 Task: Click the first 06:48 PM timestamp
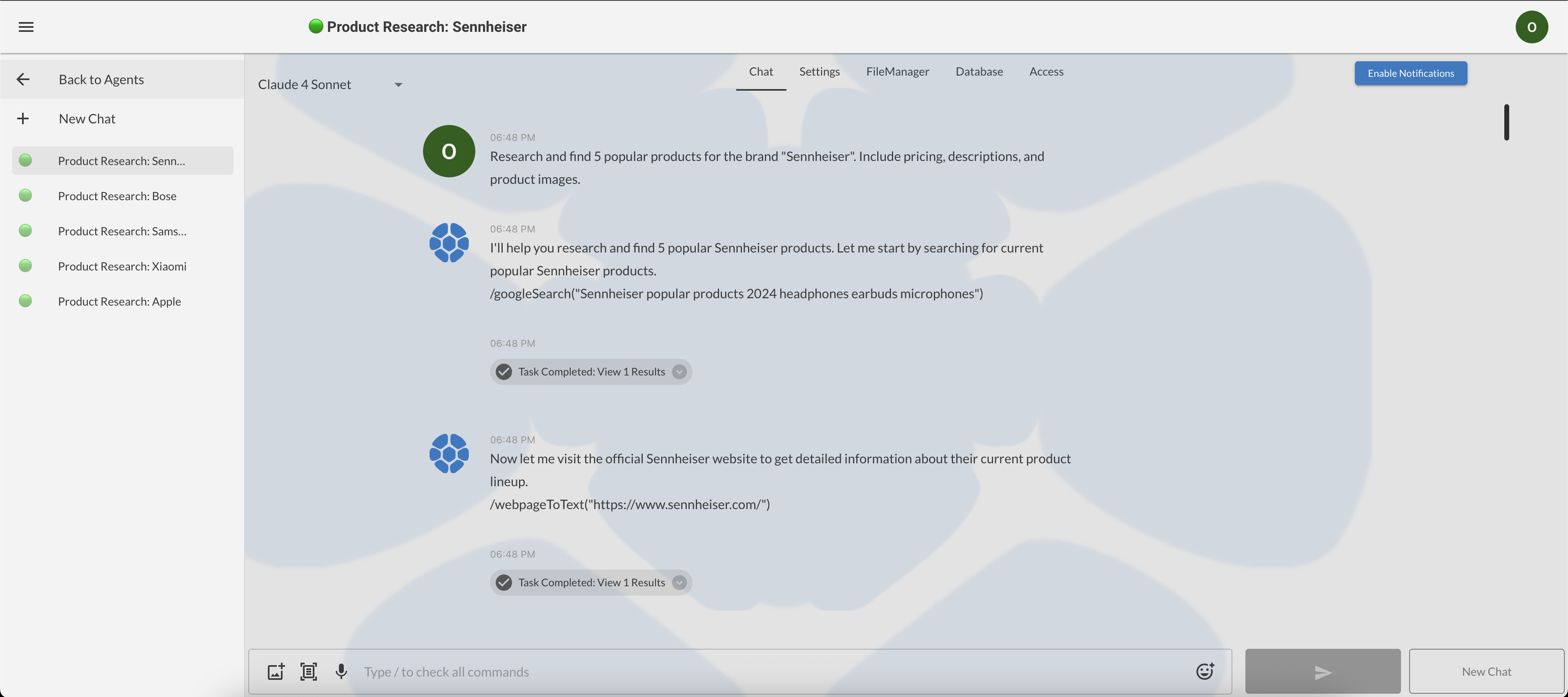coord(512,138)
